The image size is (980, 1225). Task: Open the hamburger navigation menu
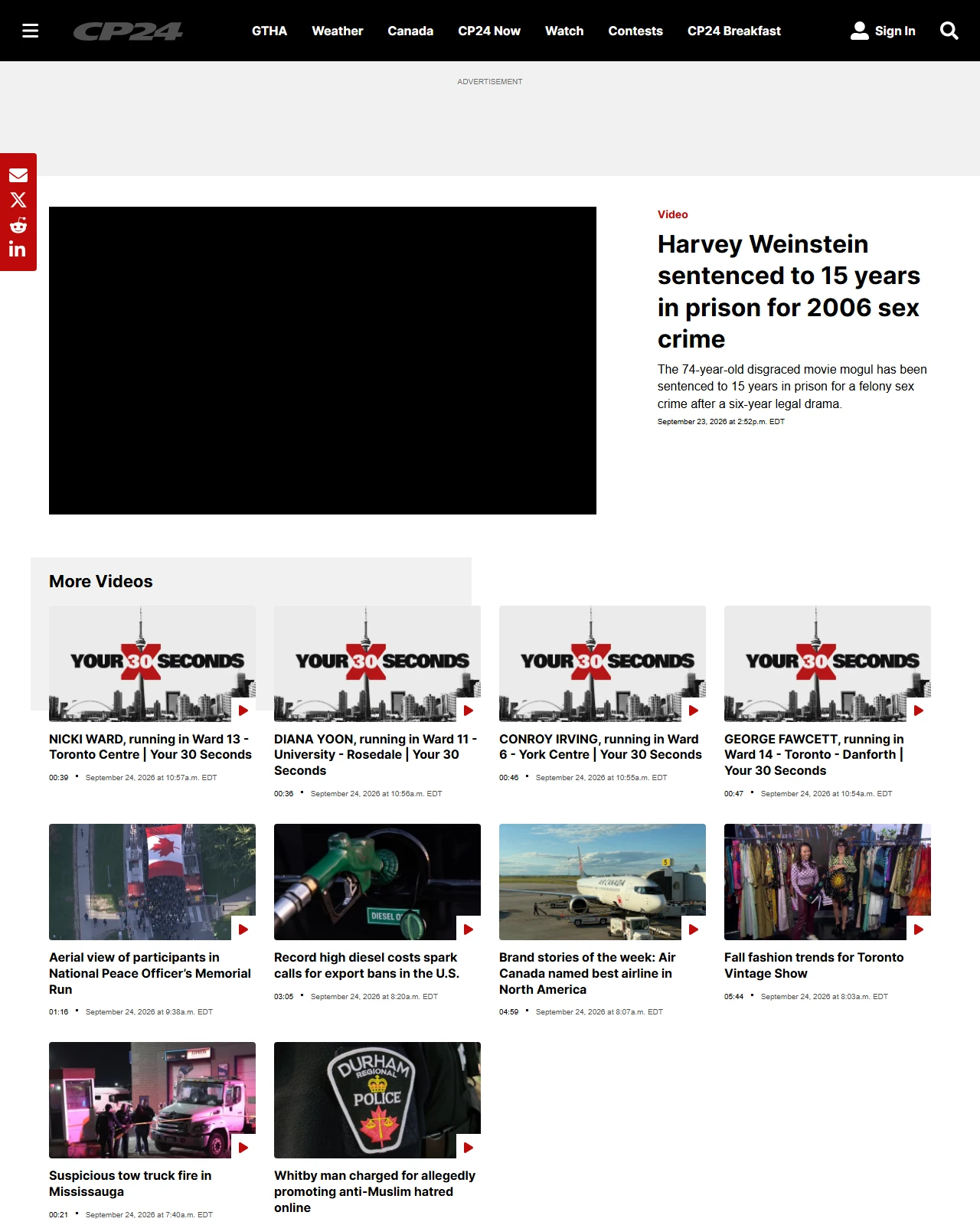tap(31, 31)
